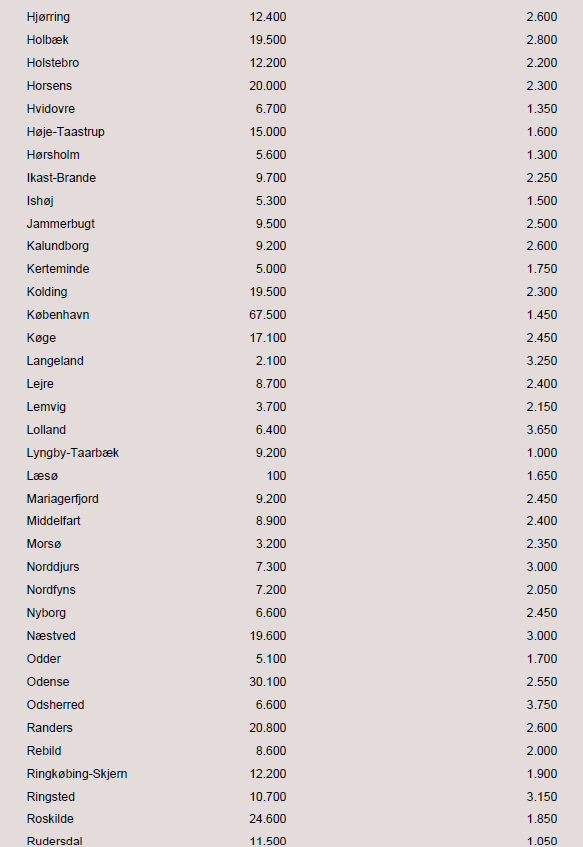Viewport: 583px width, 847px height.
Task: Select the København row label
Action: coord(58,315)
